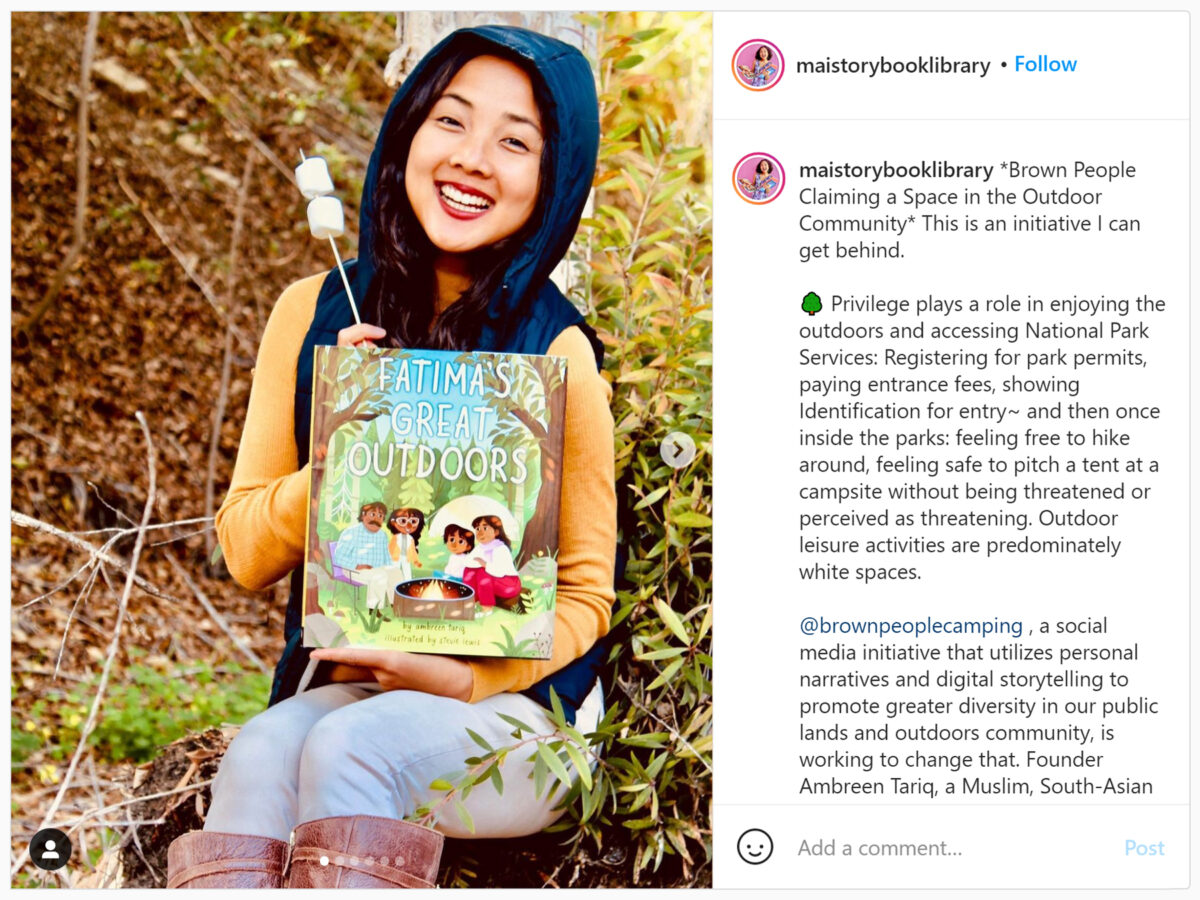
Task: Advance to the next carousel photo
Action: (677, 450)
